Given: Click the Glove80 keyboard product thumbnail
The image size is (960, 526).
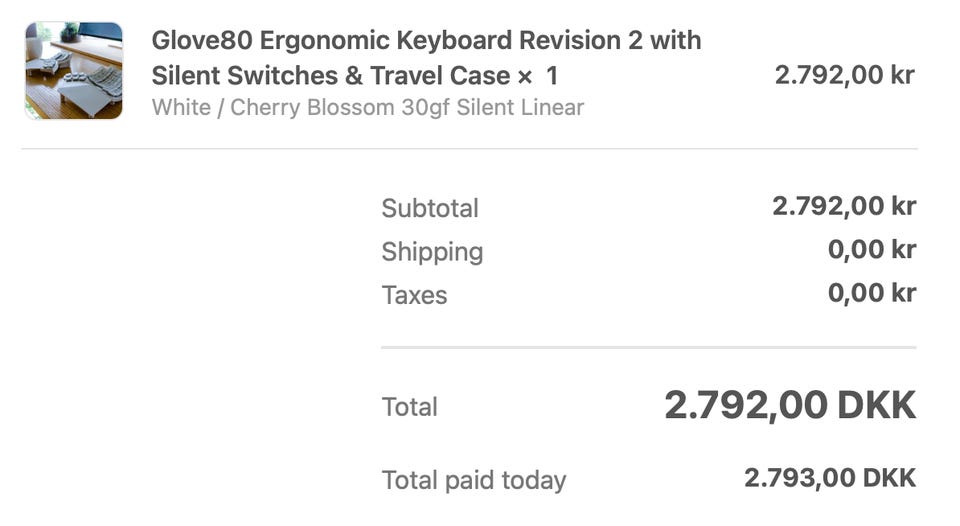Looking at the screenshot, I should [x=74, y=71].
